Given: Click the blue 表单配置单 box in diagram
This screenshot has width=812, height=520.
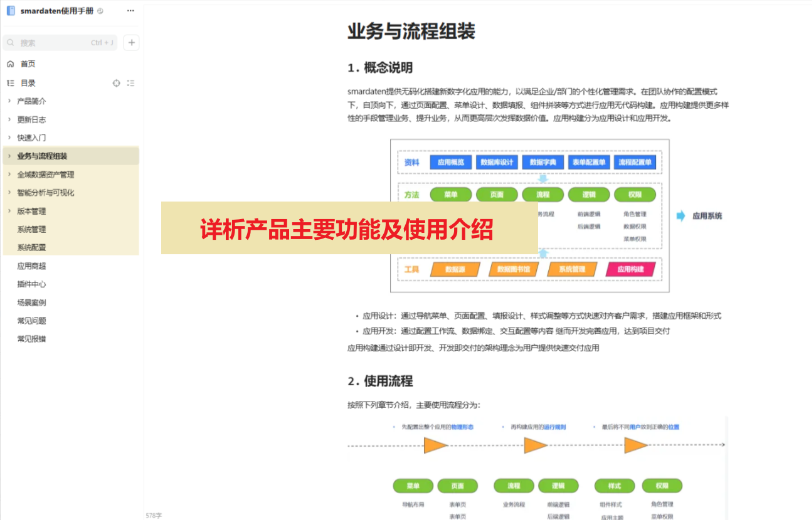Looking at the screenshot, I should pos(589,162).
